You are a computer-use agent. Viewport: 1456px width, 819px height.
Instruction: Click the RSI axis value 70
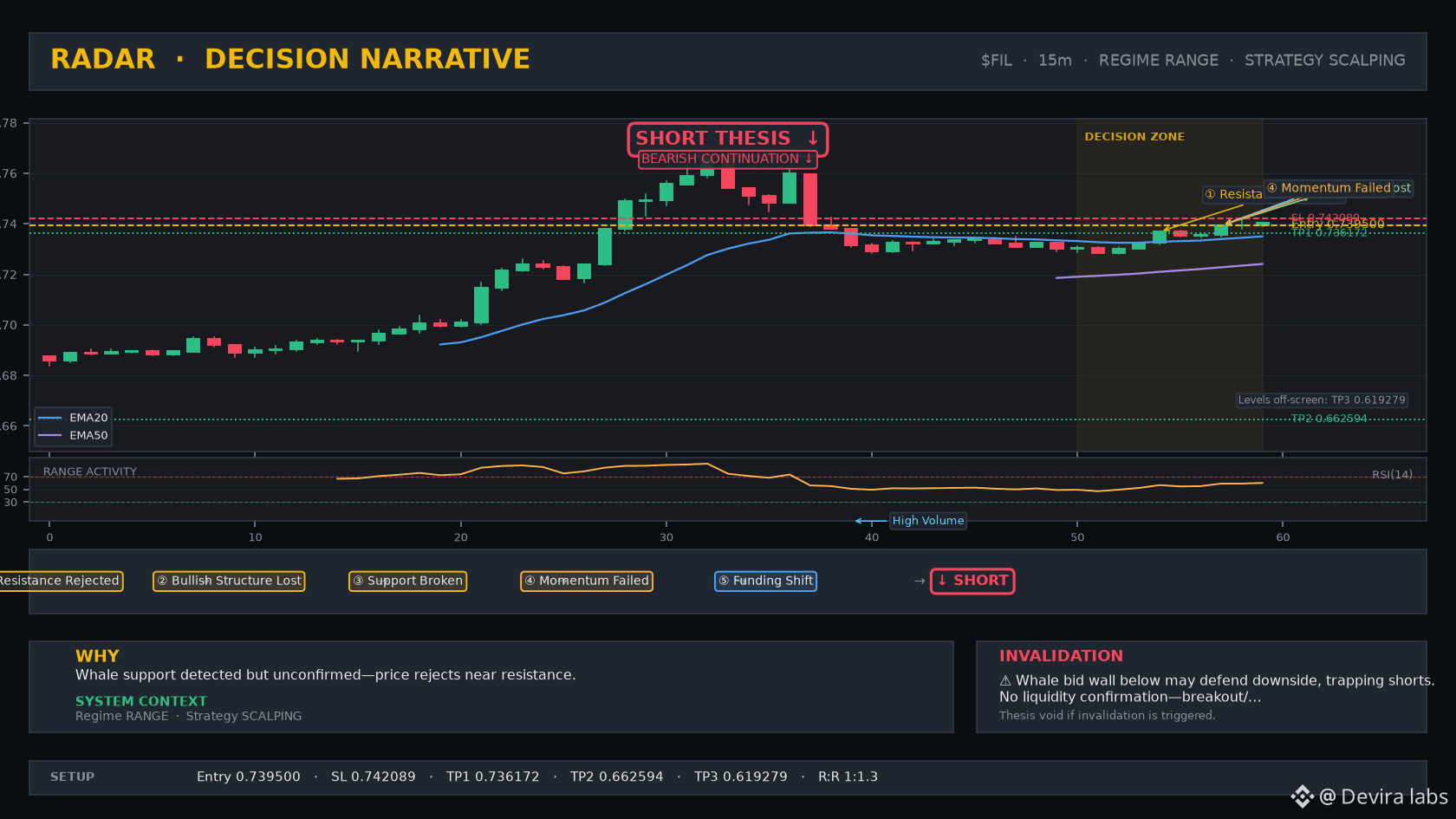coord(10,477)
